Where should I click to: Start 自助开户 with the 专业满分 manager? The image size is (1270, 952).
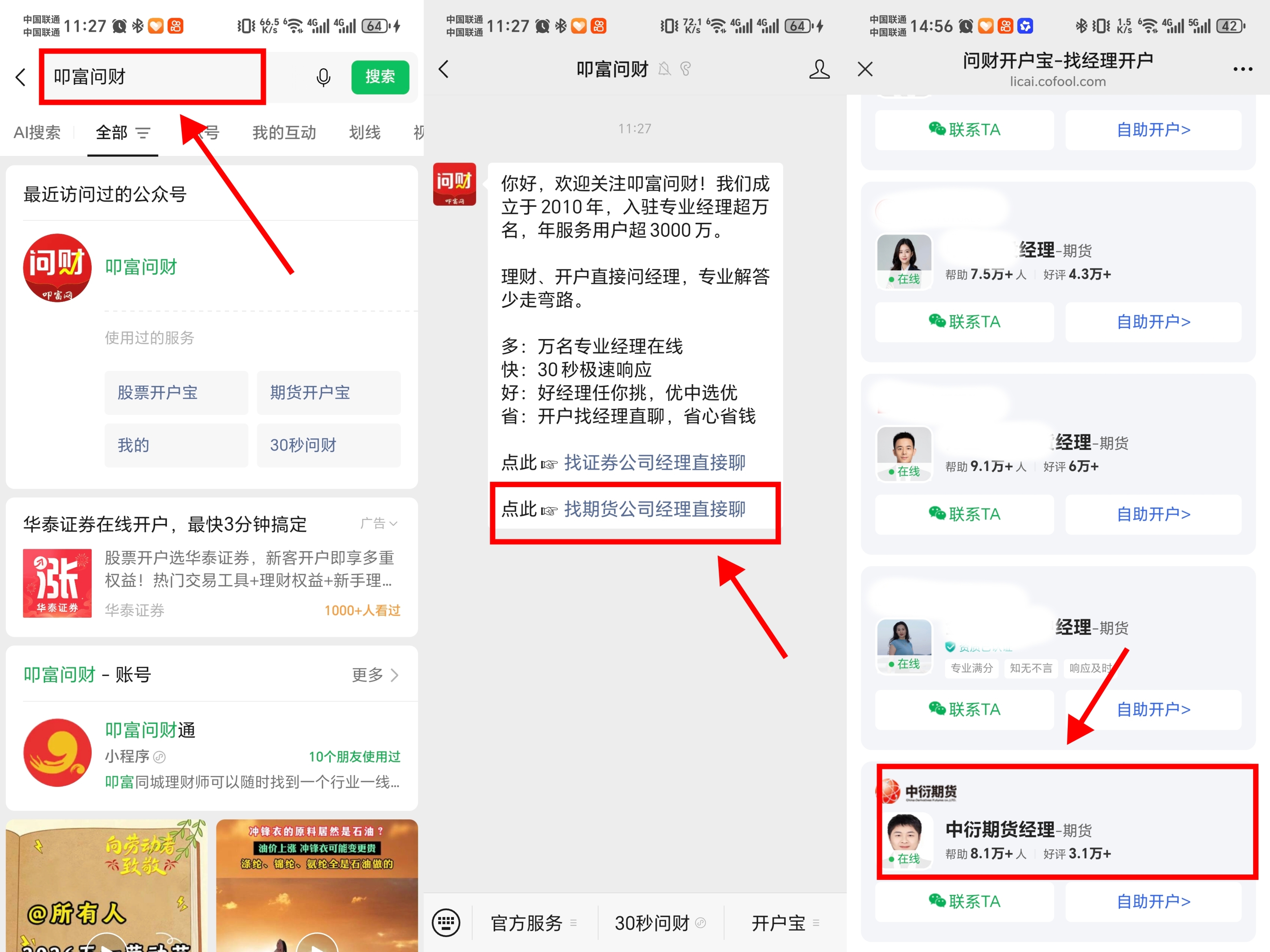pos(1153,710)
